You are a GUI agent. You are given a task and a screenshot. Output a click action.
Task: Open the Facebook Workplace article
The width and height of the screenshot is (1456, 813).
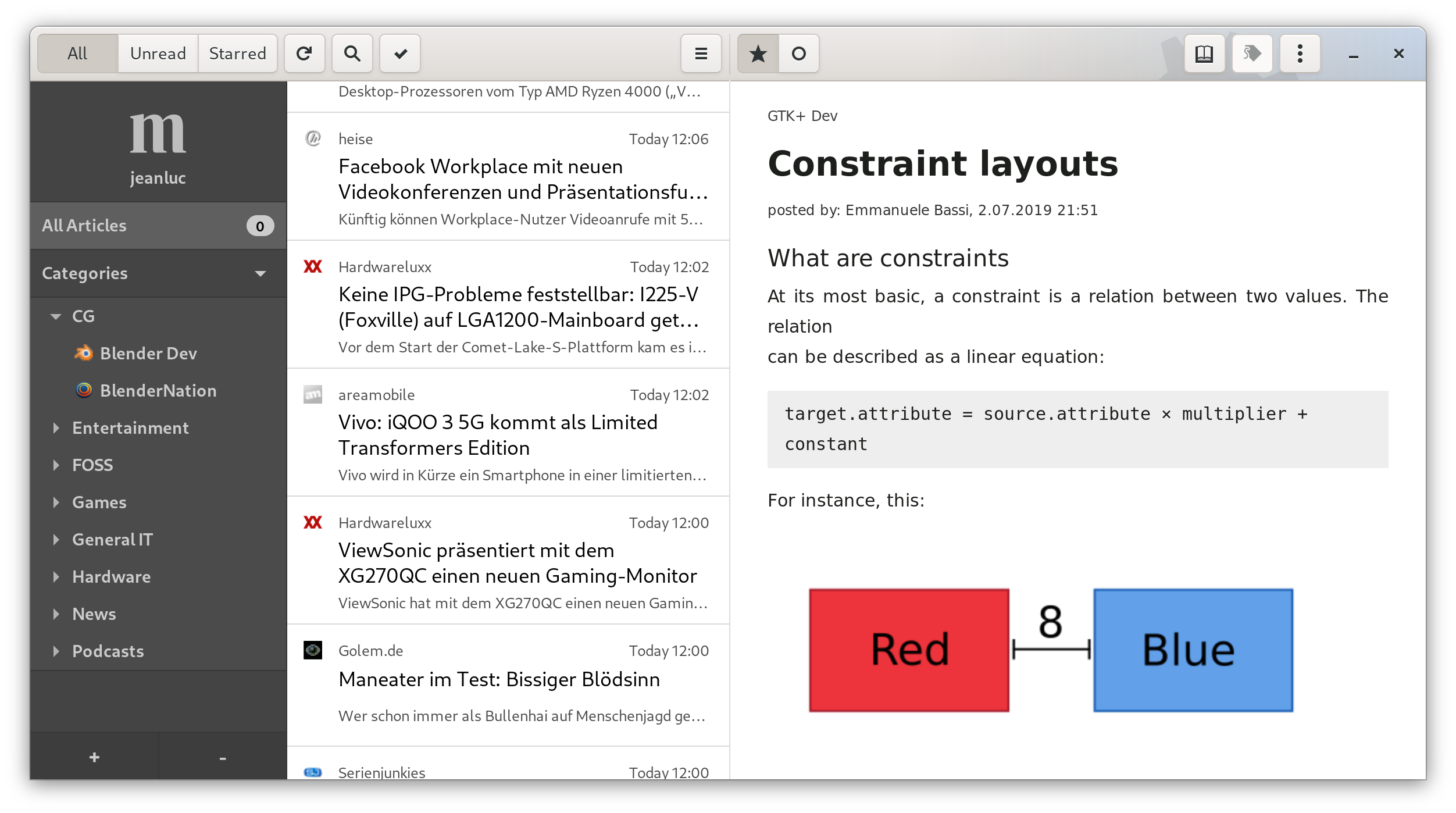pos(508,177)
